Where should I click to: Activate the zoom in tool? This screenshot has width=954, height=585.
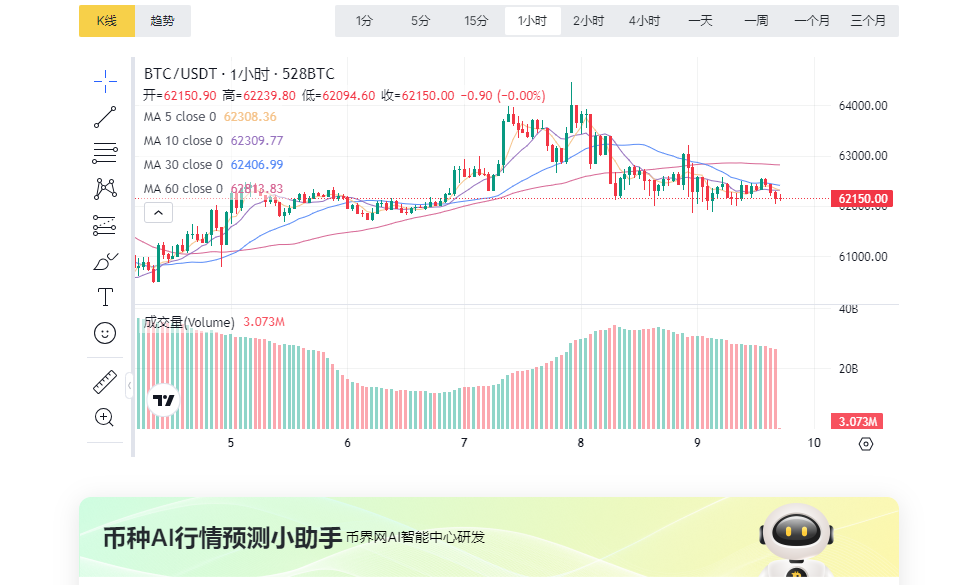[105, 417]
